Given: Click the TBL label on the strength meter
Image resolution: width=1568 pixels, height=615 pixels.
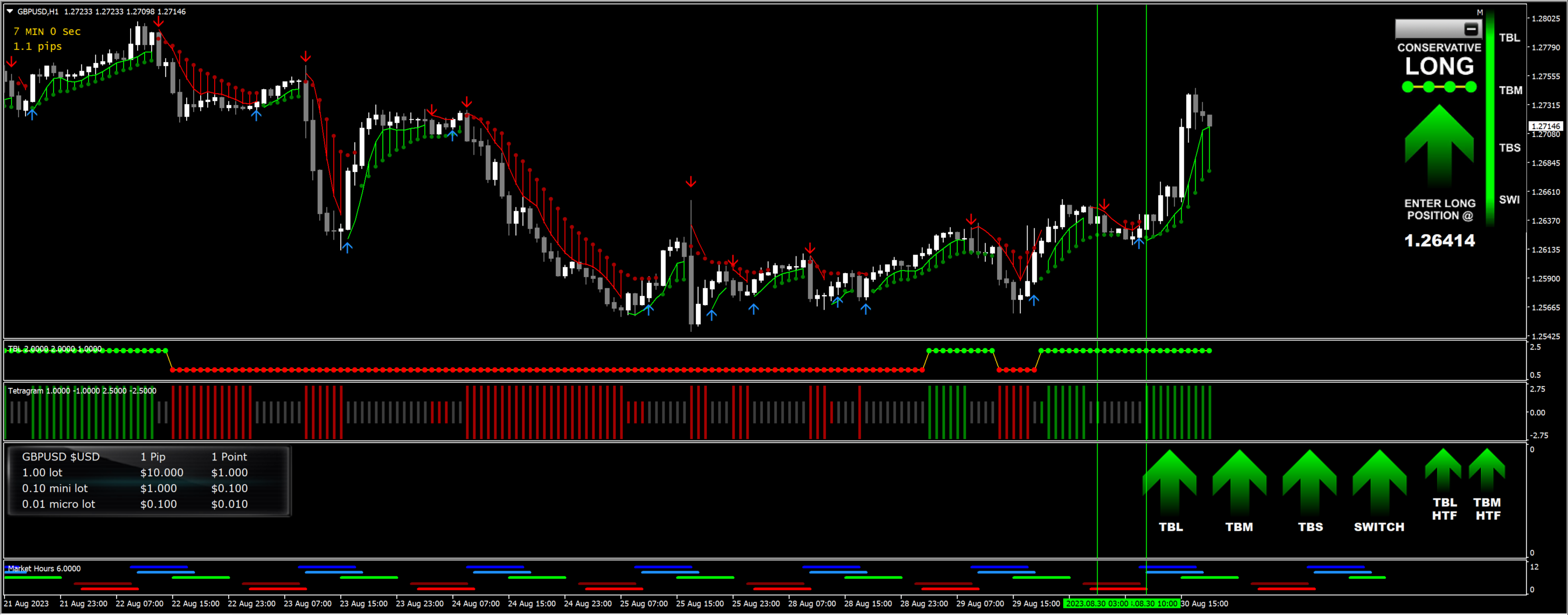Looking at the screenshot, I should pos(1509,38).
